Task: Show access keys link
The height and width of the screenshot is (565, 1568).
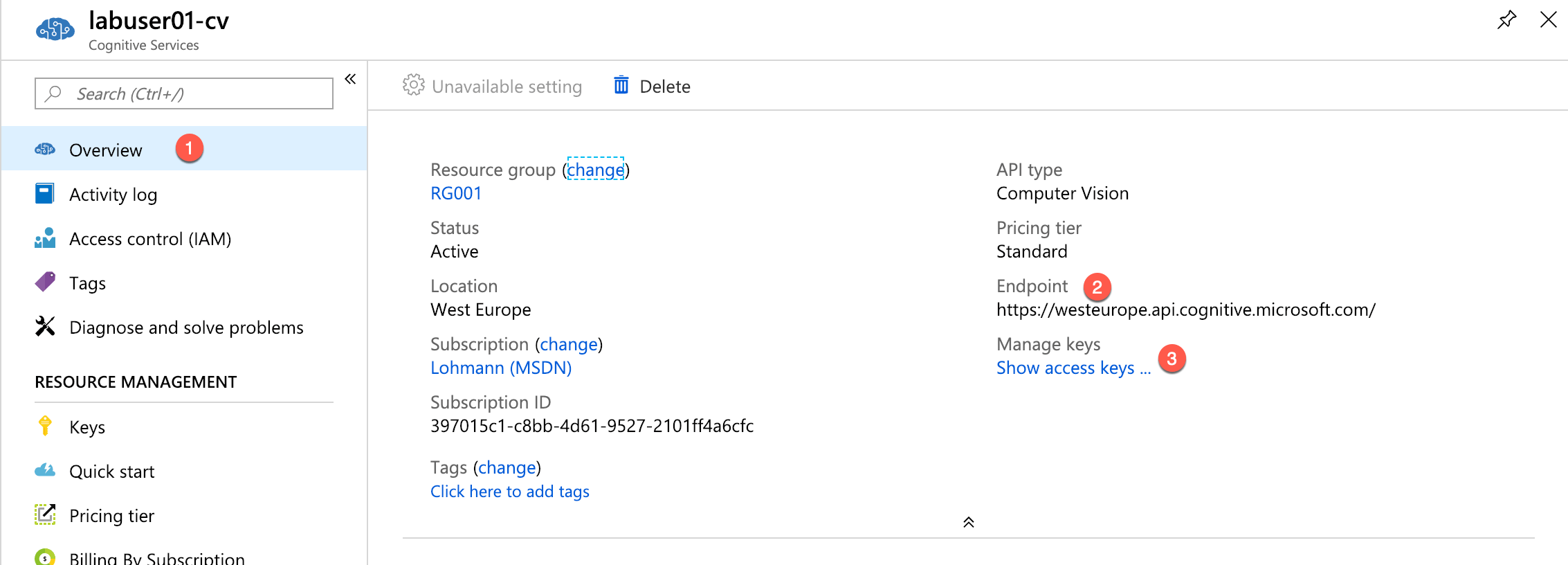Action: 1073,368
